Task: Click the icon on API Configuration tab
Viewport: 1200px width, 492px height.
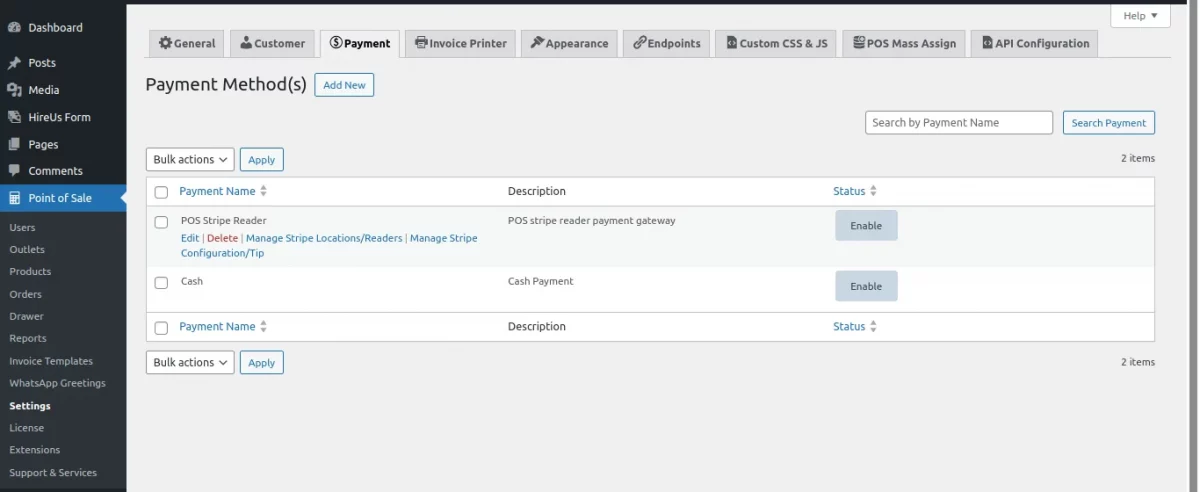Action: [x=987, y=43]
